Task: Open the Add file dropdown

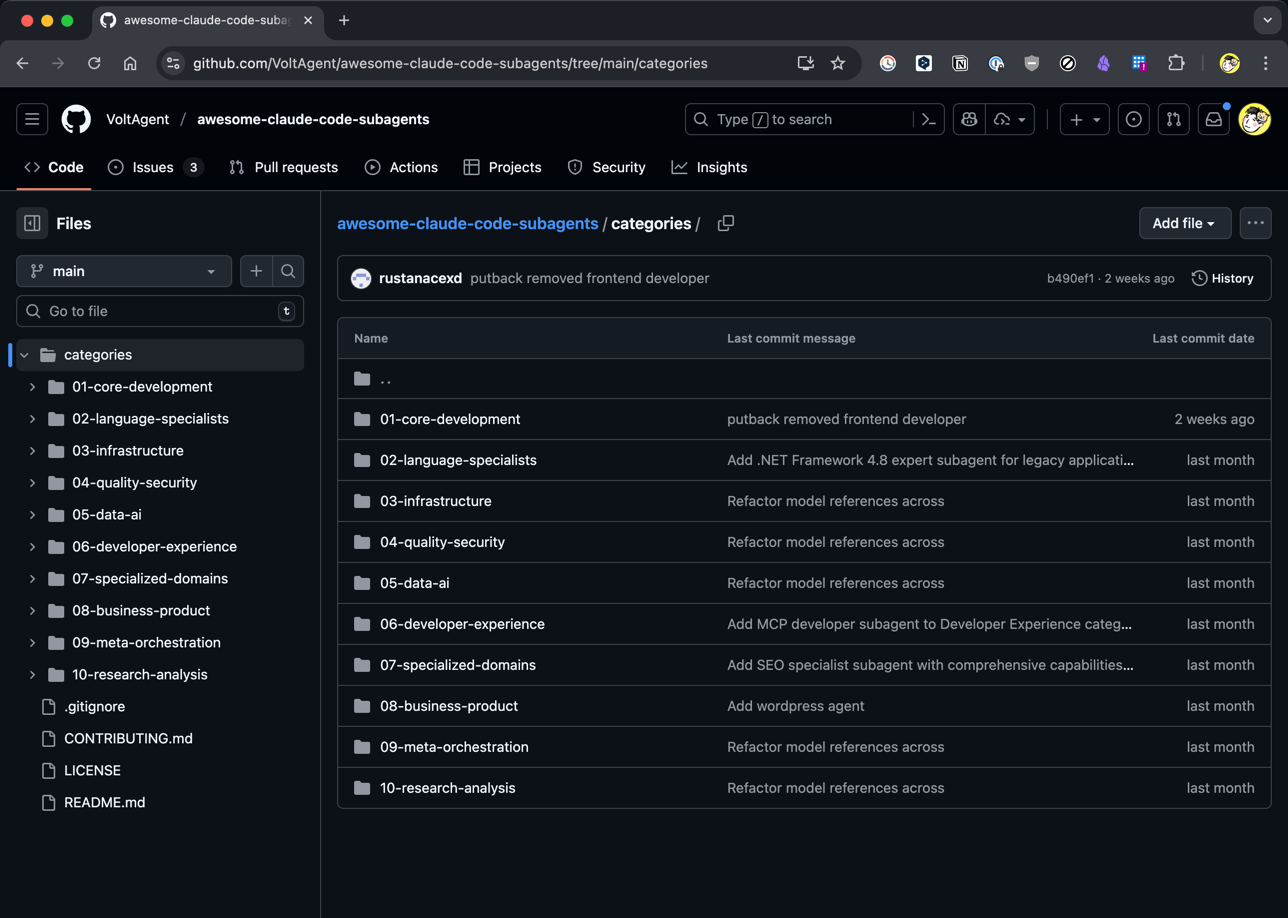Action: [1185, 223]
